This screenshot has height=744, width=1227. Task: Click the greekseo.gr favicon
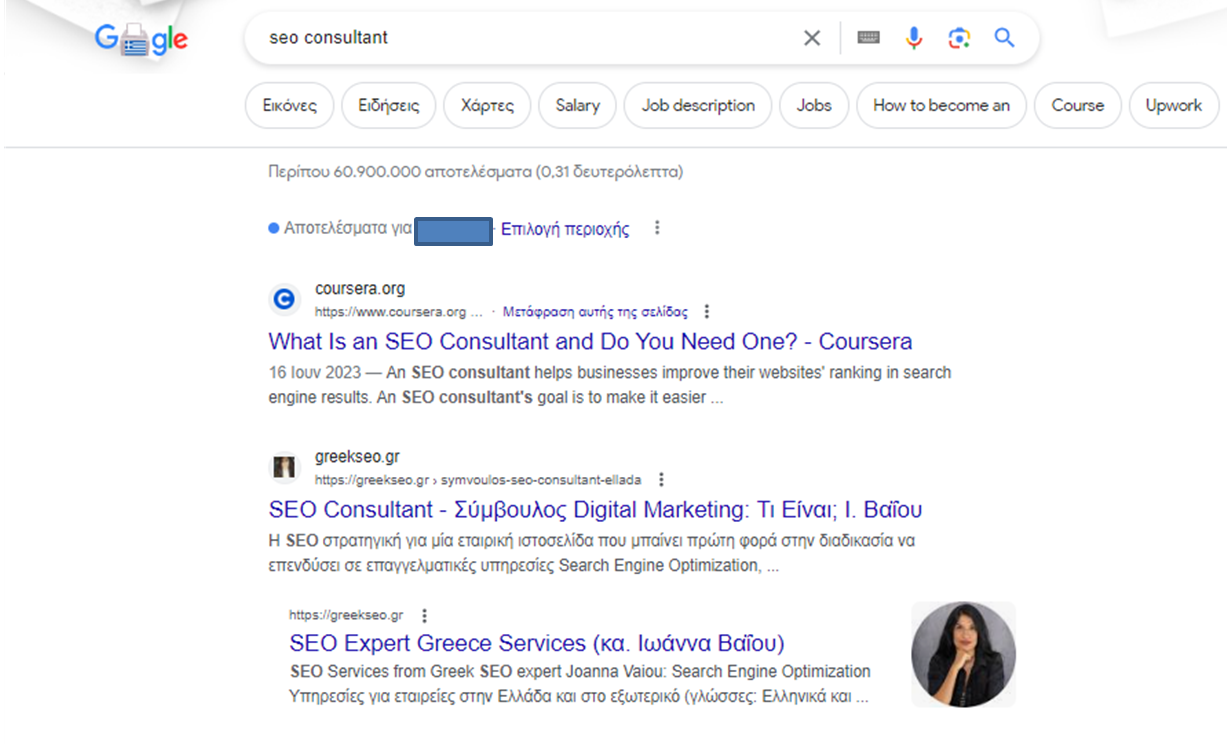pyautogui.click(x=284, y=467)
